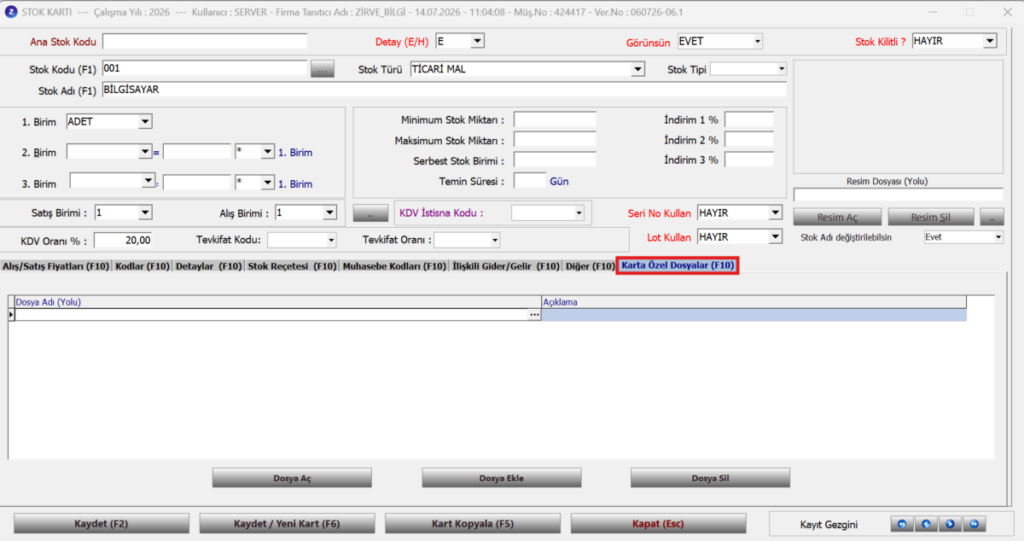Click Dosya Ekle button
Screen dimensions: 1024x541
(502, 478)
